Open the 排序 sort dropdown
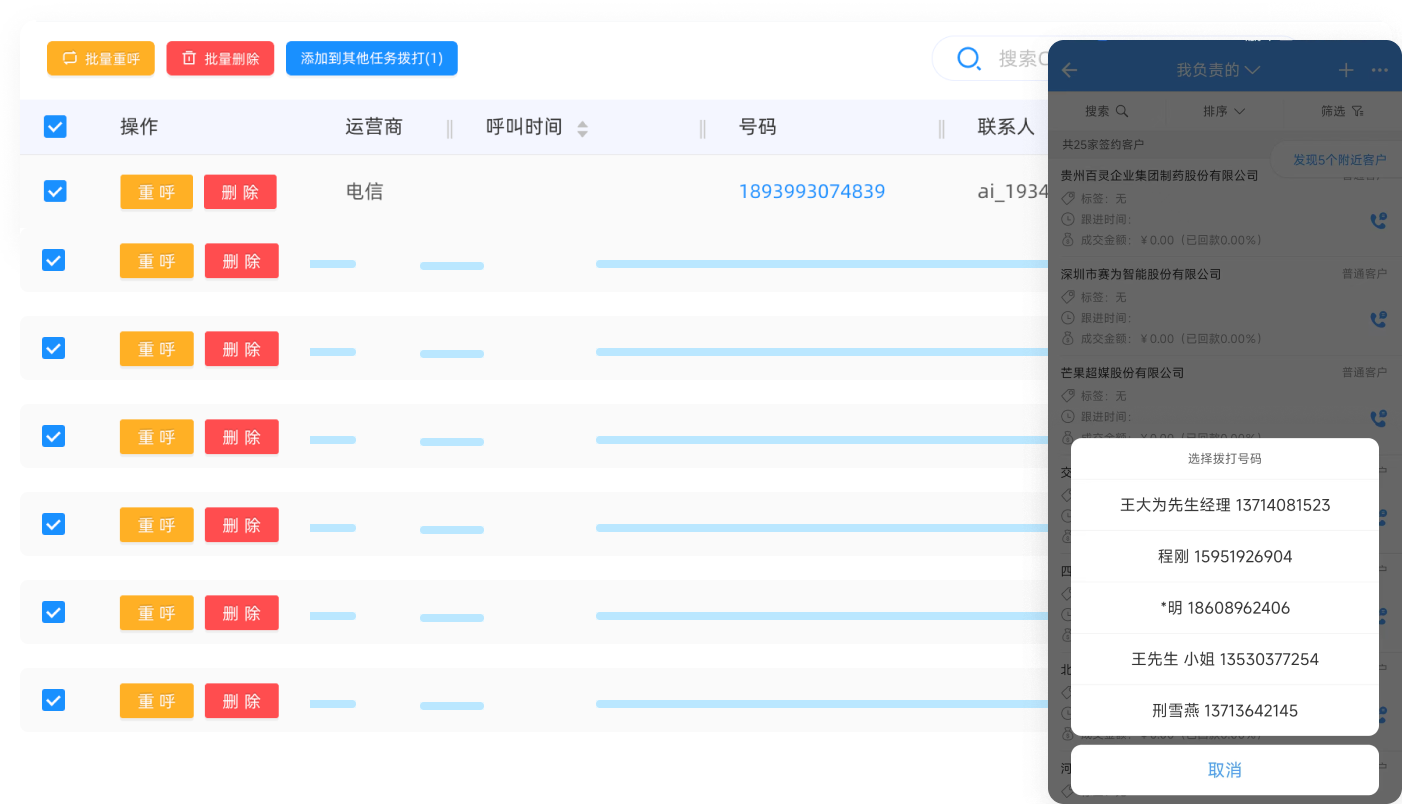This screenshot has width=1402, height=804. (x=1224, y=111)
